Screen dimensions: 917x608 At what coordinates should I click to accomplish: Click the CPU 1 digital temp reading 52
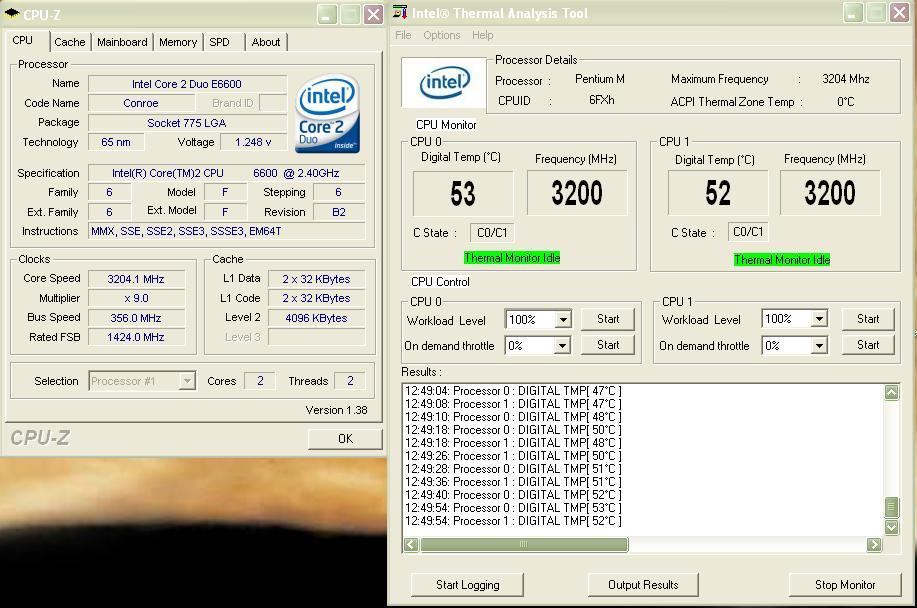tap(718, 193)
